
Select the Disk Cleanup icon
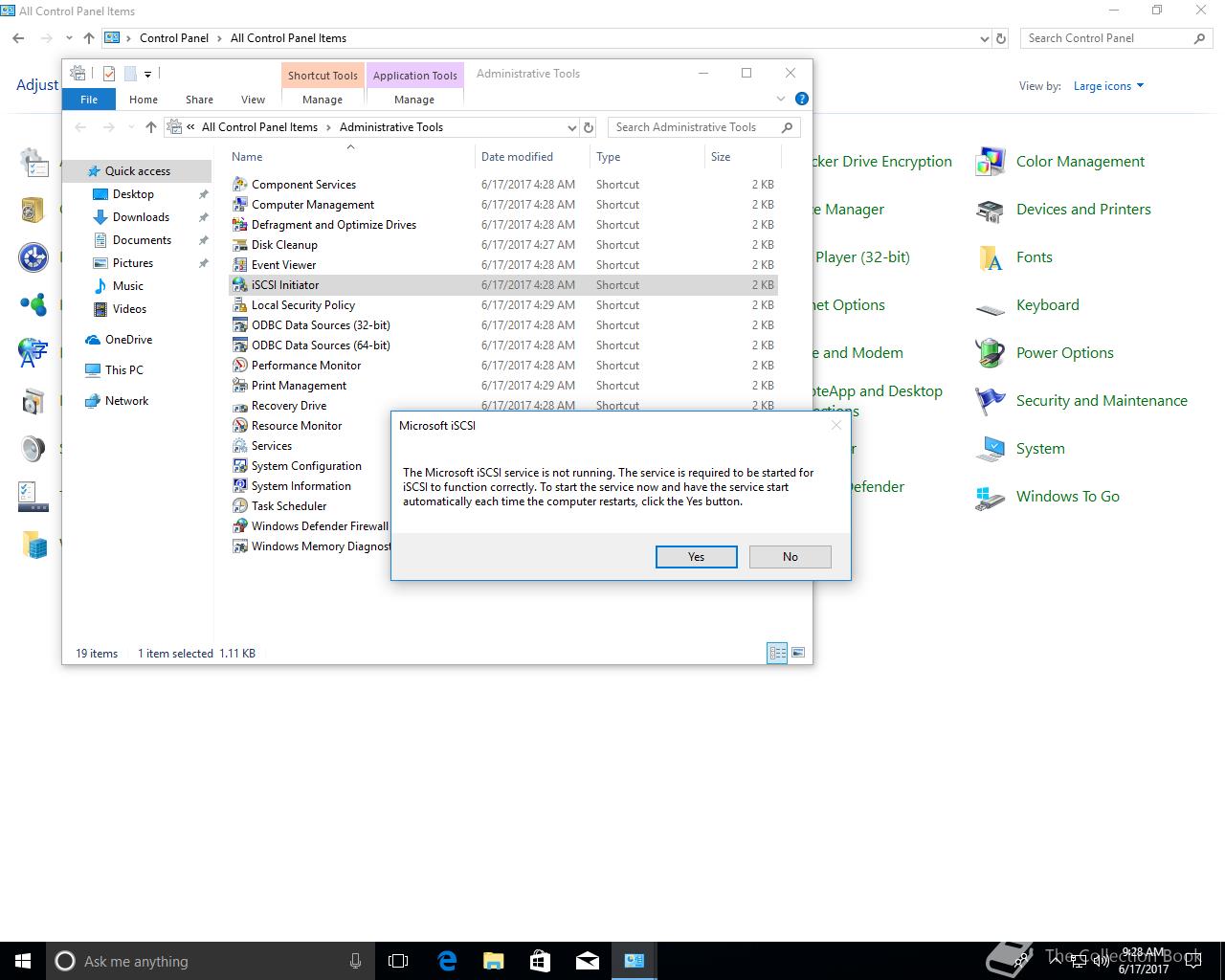[240, 245]
